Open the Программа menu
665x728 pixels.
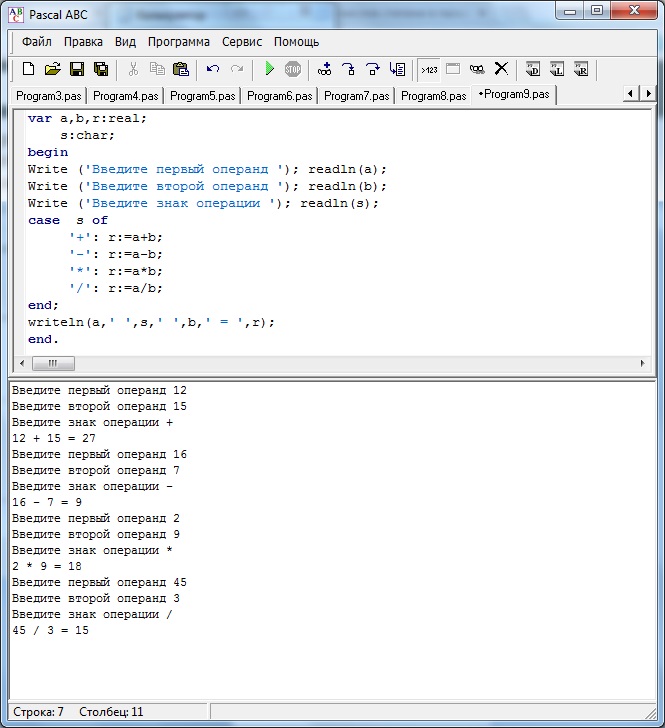tap(179, 42)
